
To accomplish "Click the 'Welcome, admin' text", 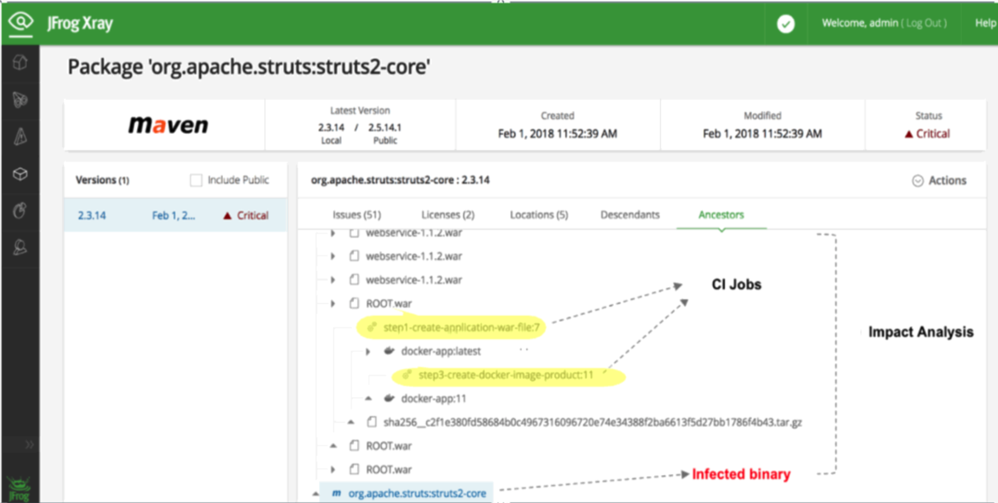I will (x=860, y=23).
